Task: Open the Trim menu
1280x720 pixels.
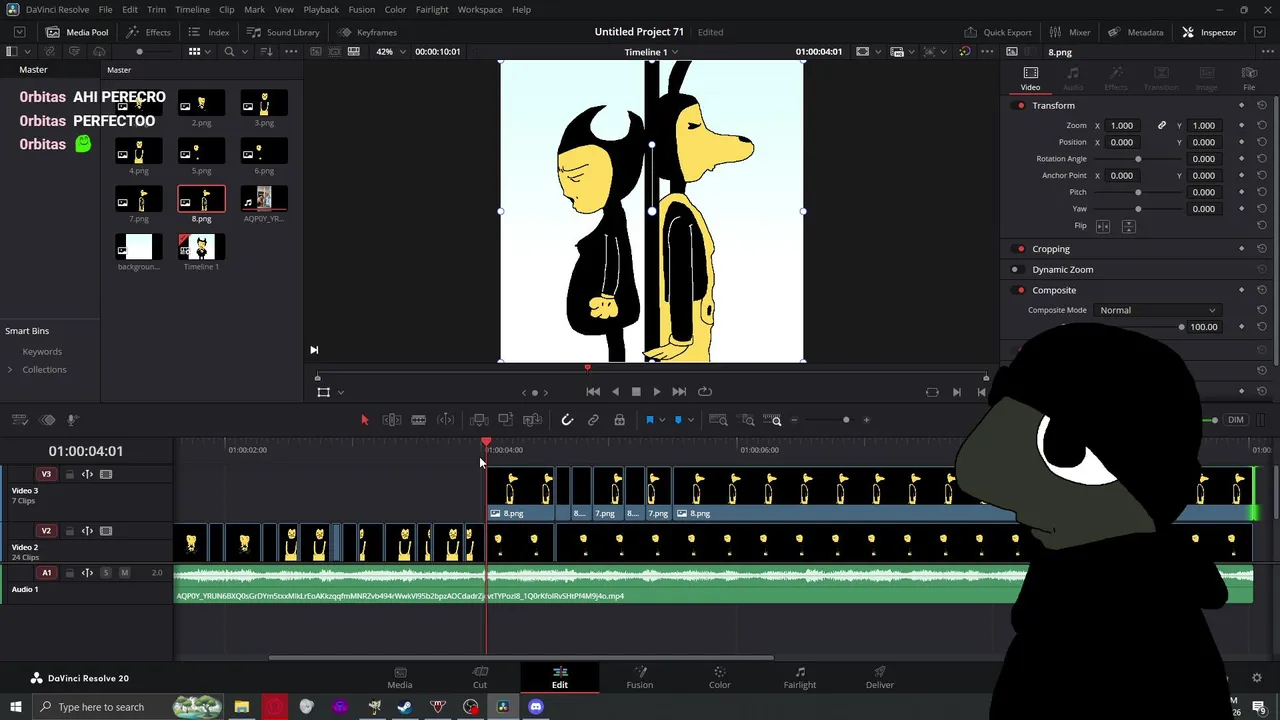Action: tap(156, 10)
